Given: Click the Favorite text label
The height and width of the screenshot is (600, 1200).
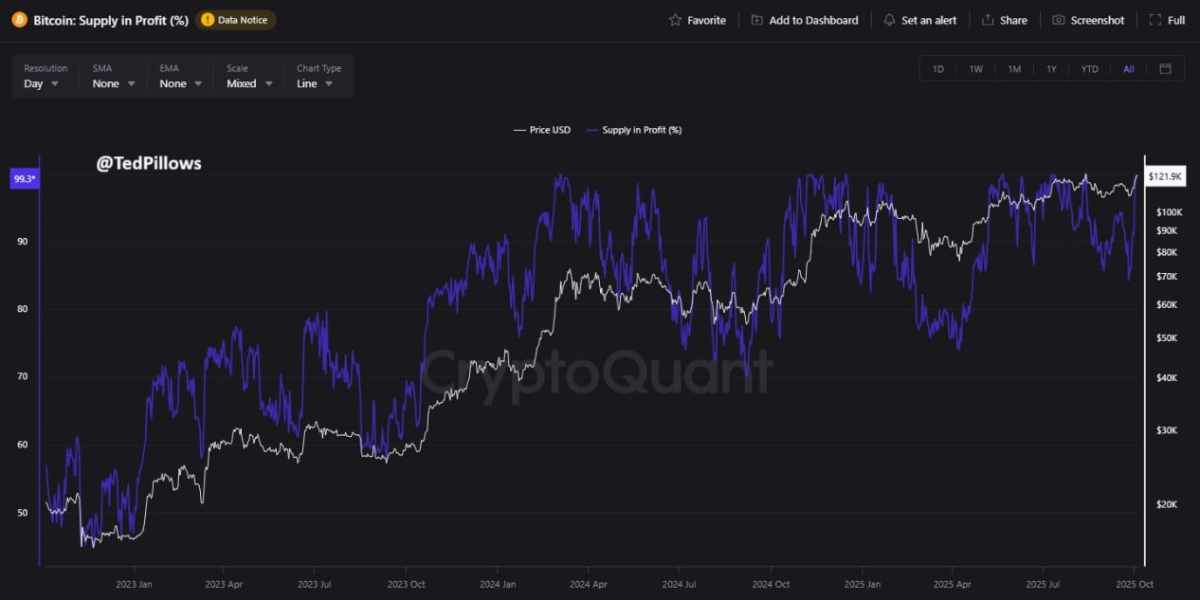Looking at the screenshot, I should coord(706,20).
